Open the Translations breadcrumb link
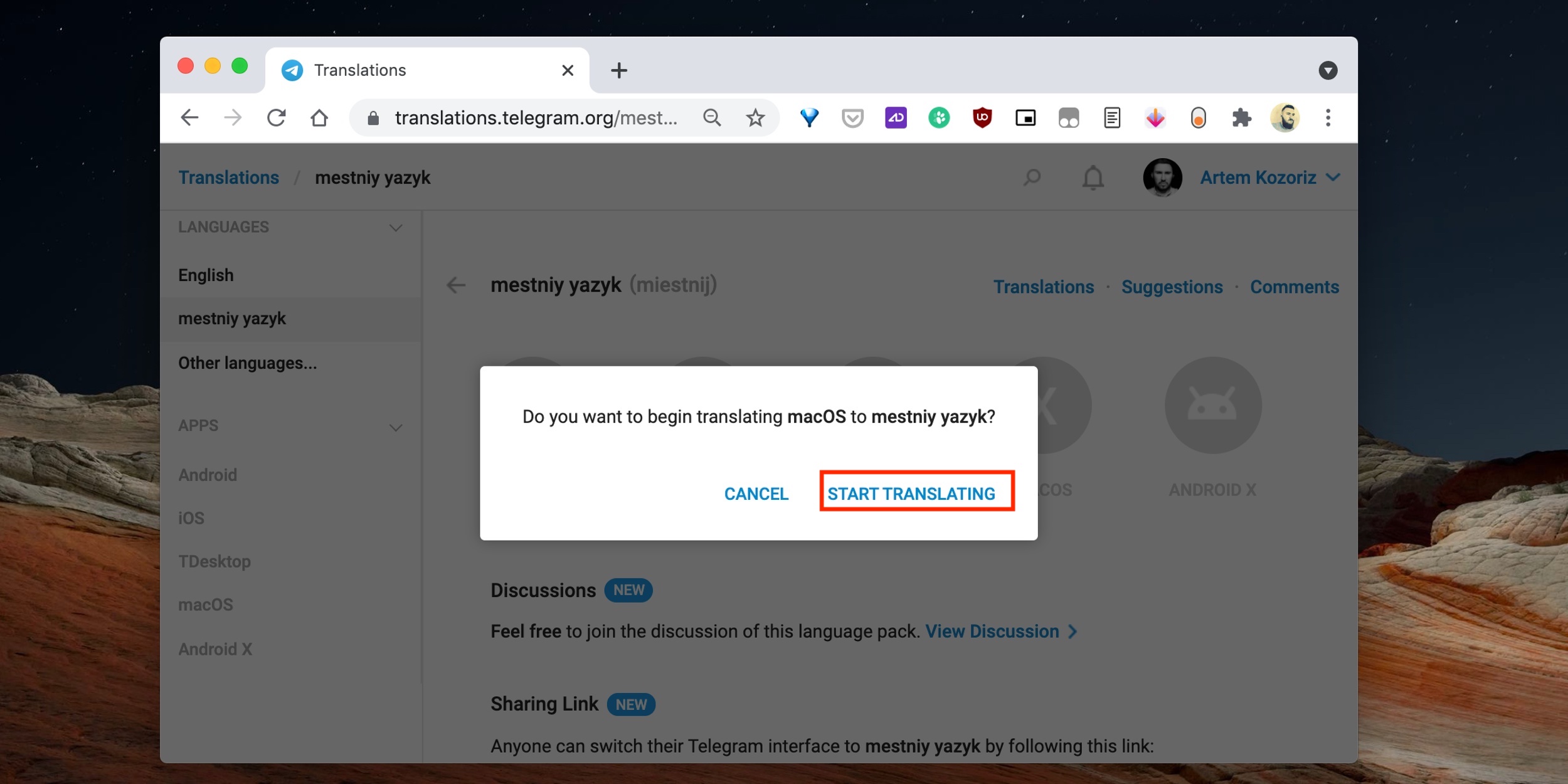The image size is (1568, 784). coord(228,177)
